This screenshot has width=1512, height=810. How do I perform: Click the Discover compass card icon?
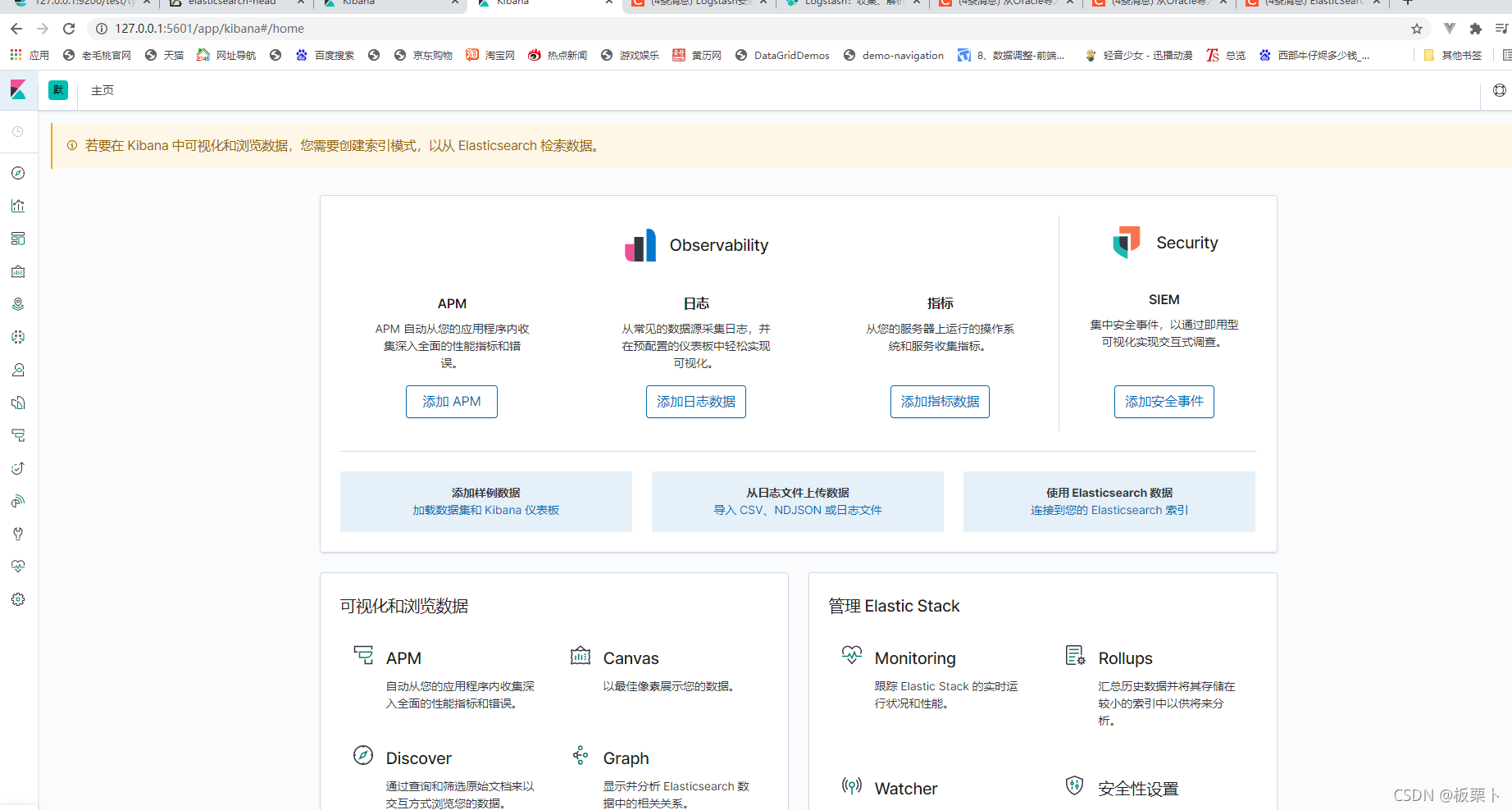363,755
